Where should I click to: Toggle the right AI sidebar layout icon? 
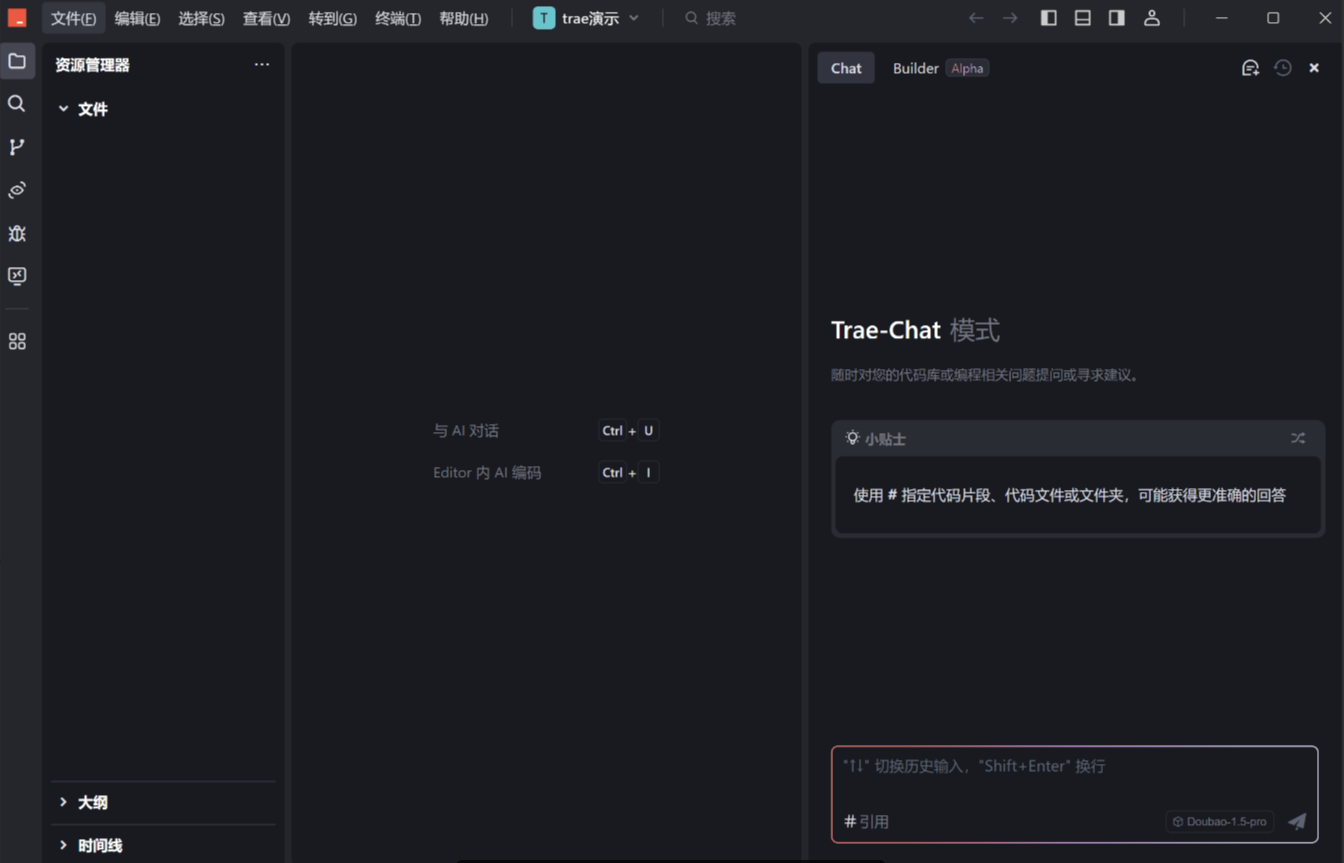coord(1117,18)
